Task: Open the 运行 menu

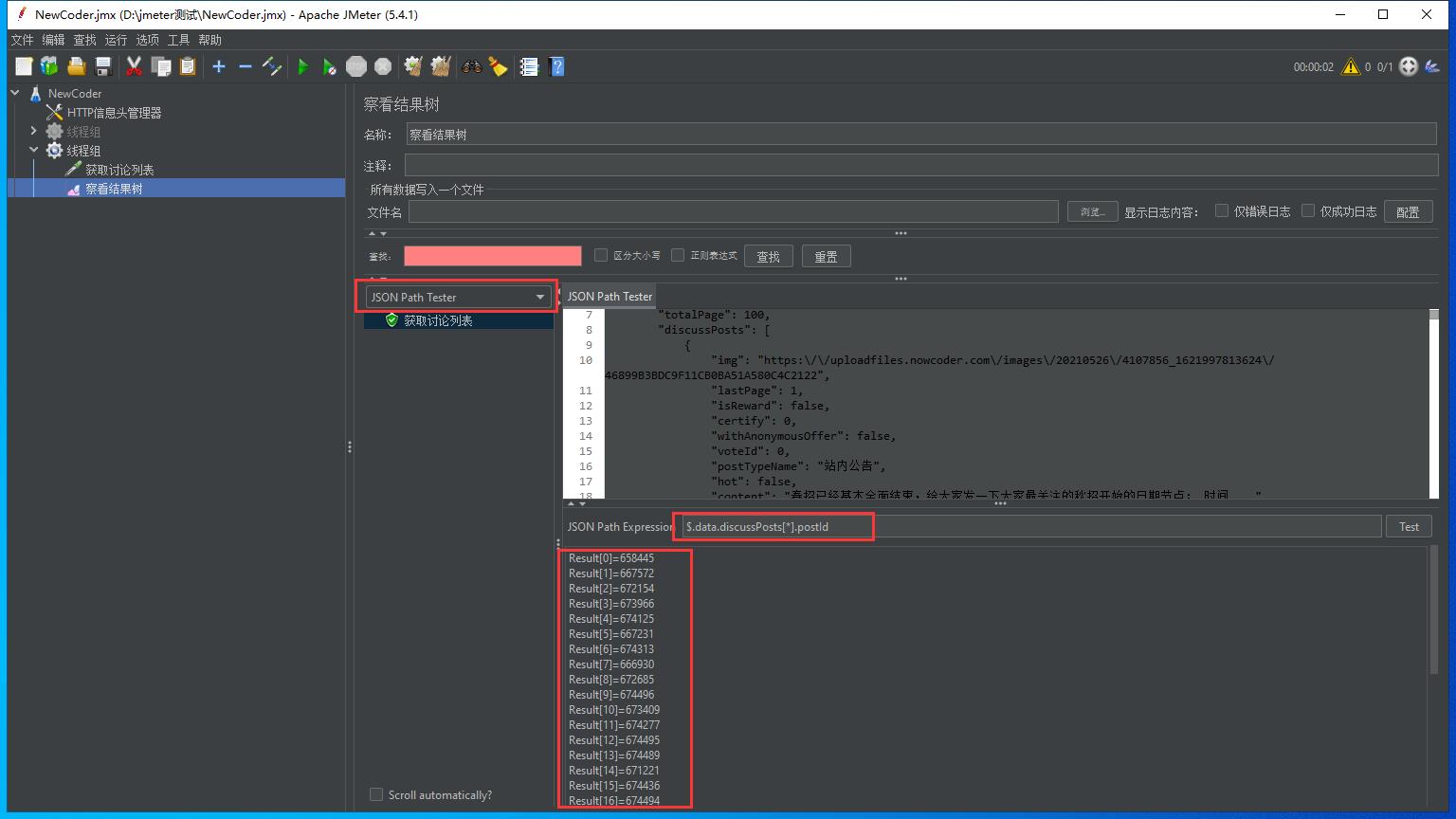Action: pos(116,40)
